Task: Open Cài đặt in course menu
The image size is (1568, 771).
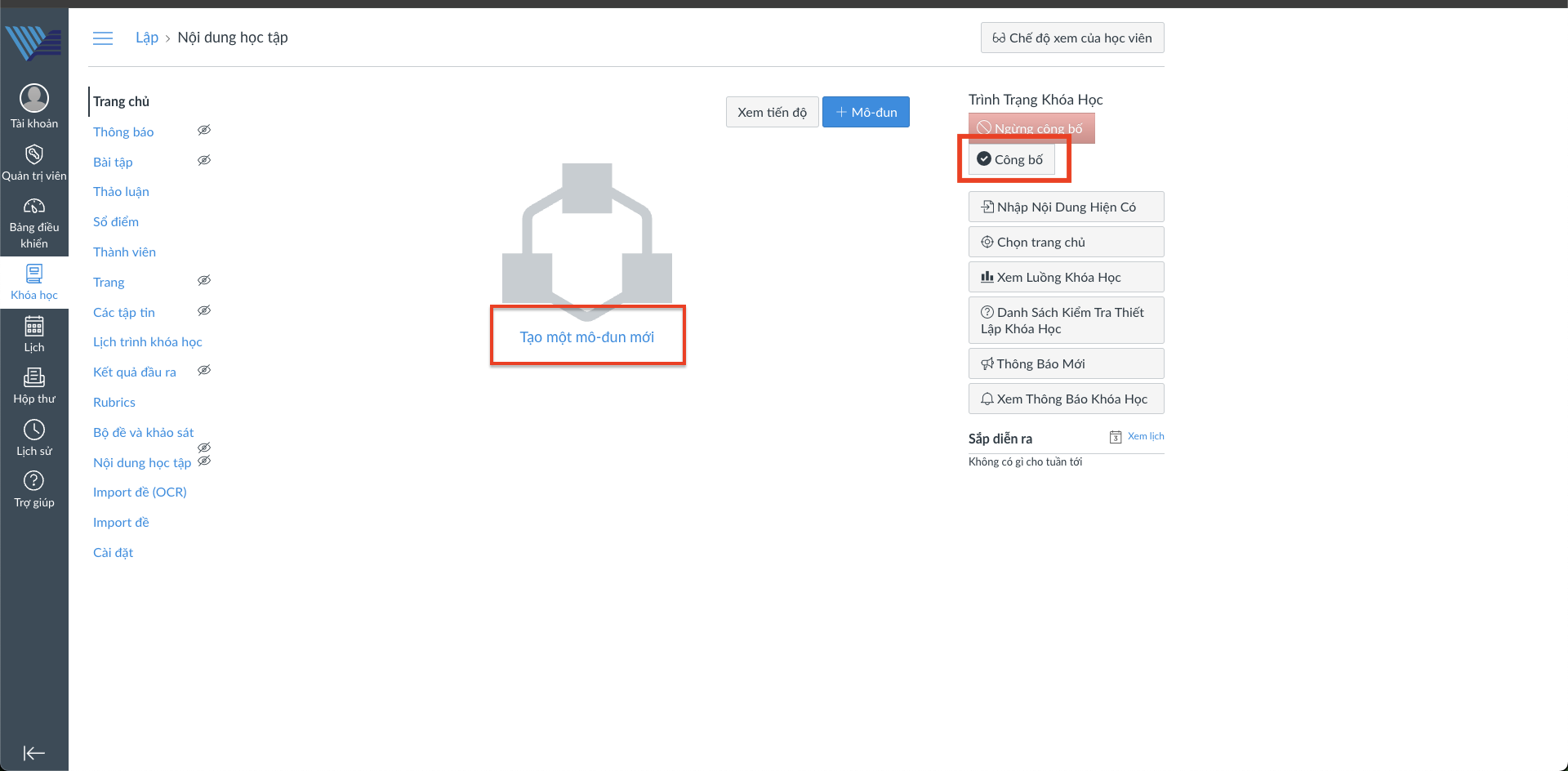Action: (113, 553)
